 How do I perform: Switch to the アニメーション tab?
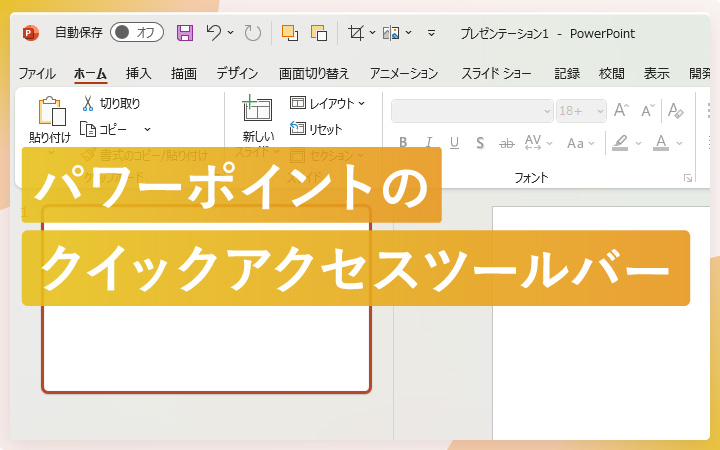pos(404,73)
